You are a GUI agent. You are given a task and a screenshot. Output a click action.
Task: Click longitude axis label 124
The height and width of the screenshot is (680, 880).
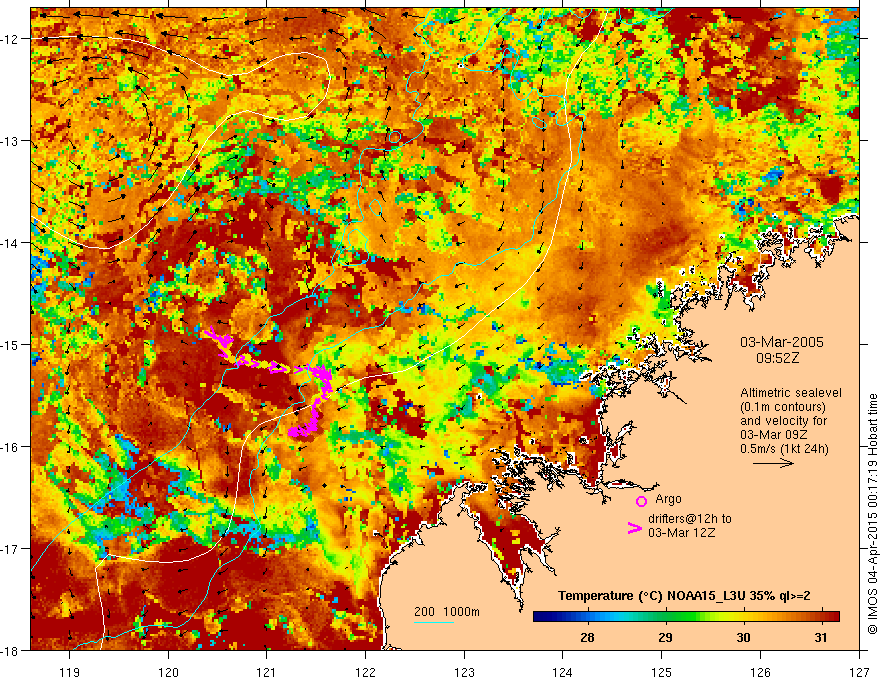(563, 672)
